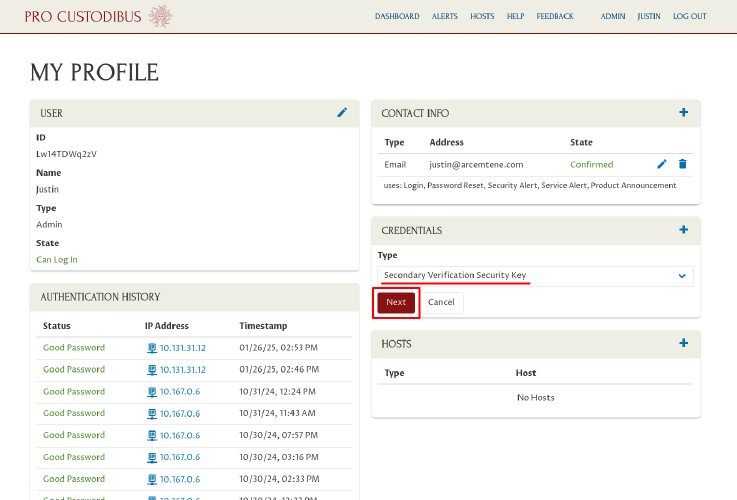Select the user ID Lw14TDWq2zV
737x500 pixels.
click(x=66, y=154)
